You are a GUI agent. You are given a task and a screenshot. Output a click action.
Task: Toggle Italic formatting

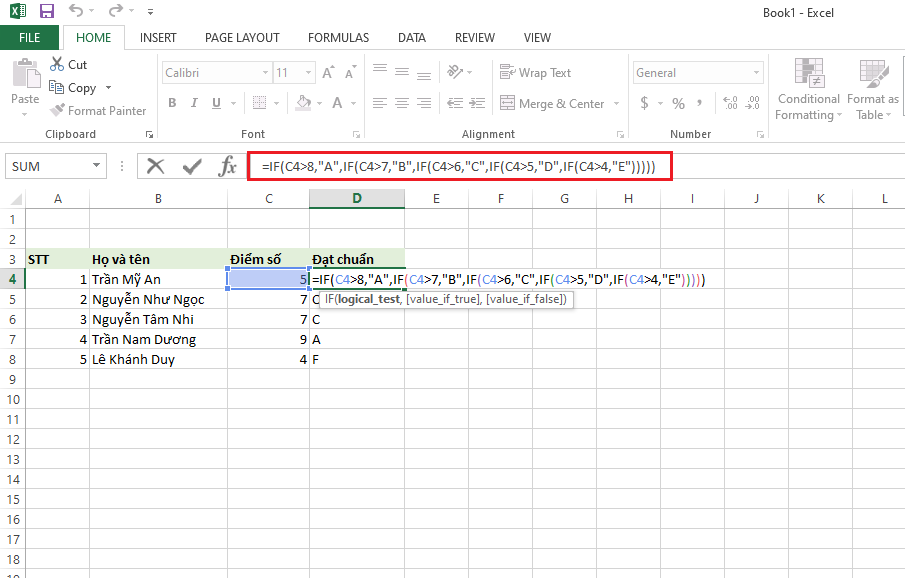tap(194, 102)
